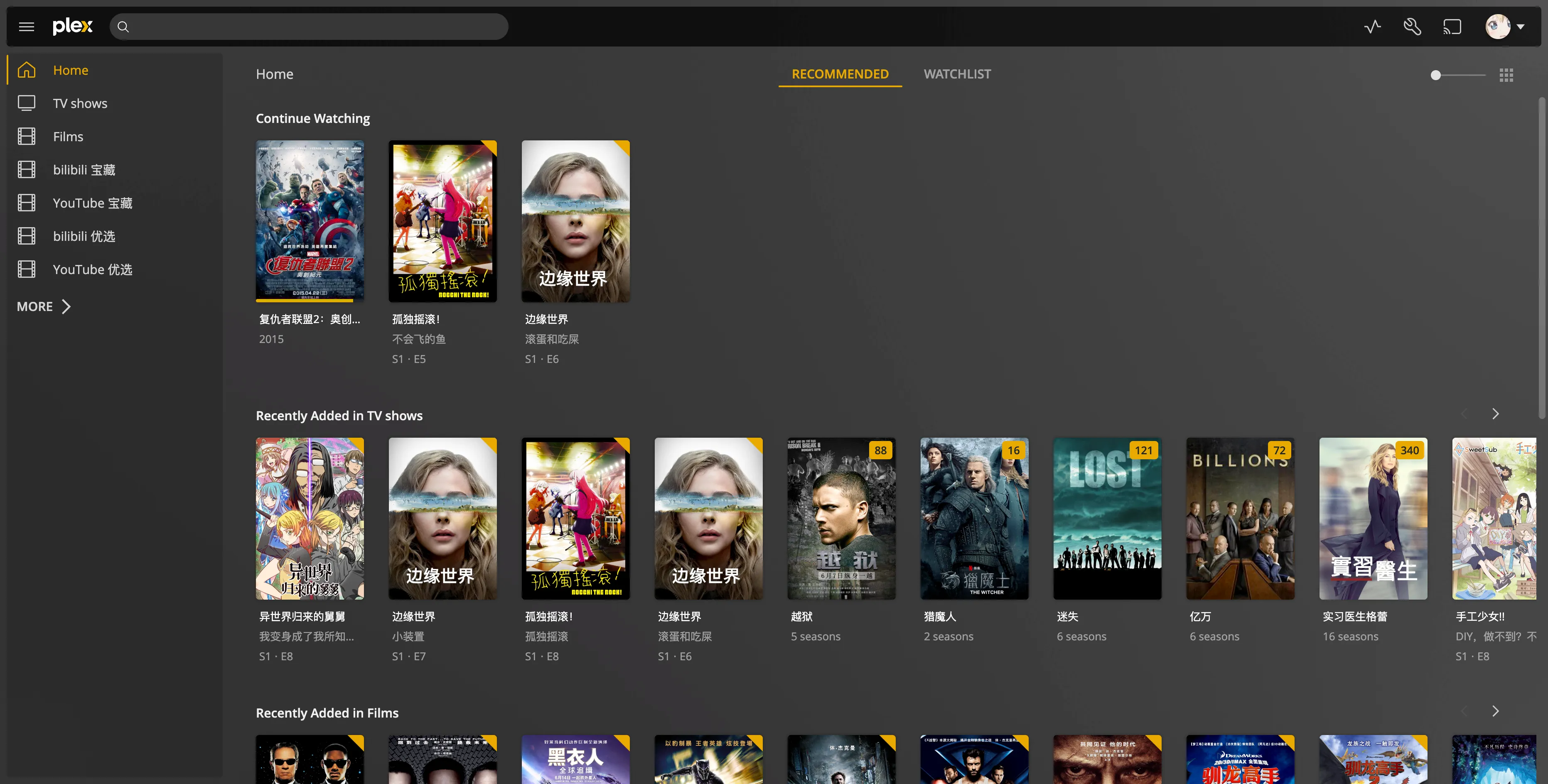Open Settings wrench icon
The width and height of the screenshot is (1548, 784).
click(1412, 27)
